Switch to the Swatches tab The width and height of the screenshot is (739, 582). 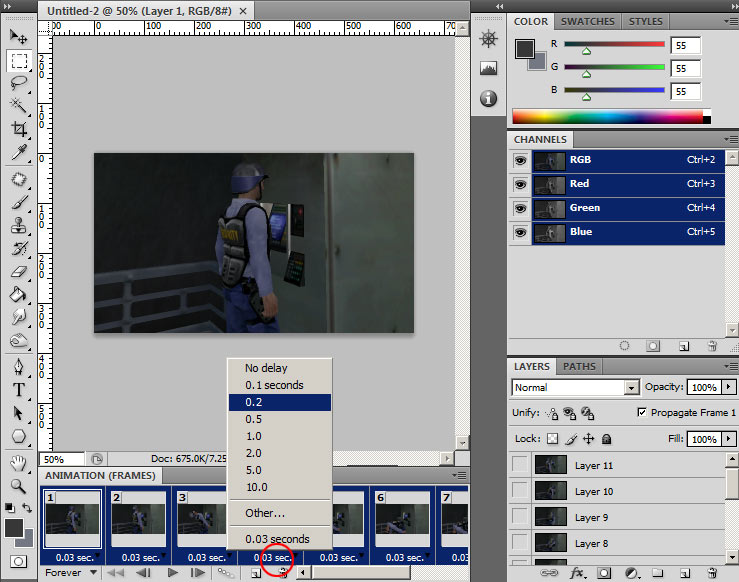[587, 21]
